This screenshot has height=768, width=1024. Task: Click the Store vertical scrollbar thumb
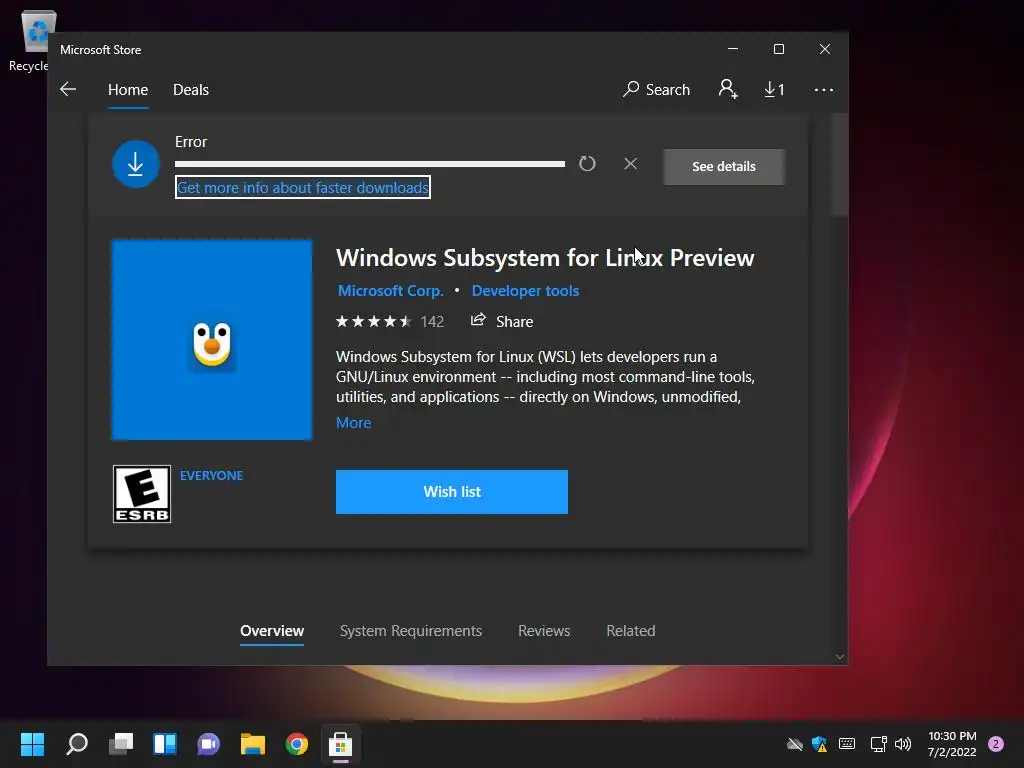tap(840, 165)
